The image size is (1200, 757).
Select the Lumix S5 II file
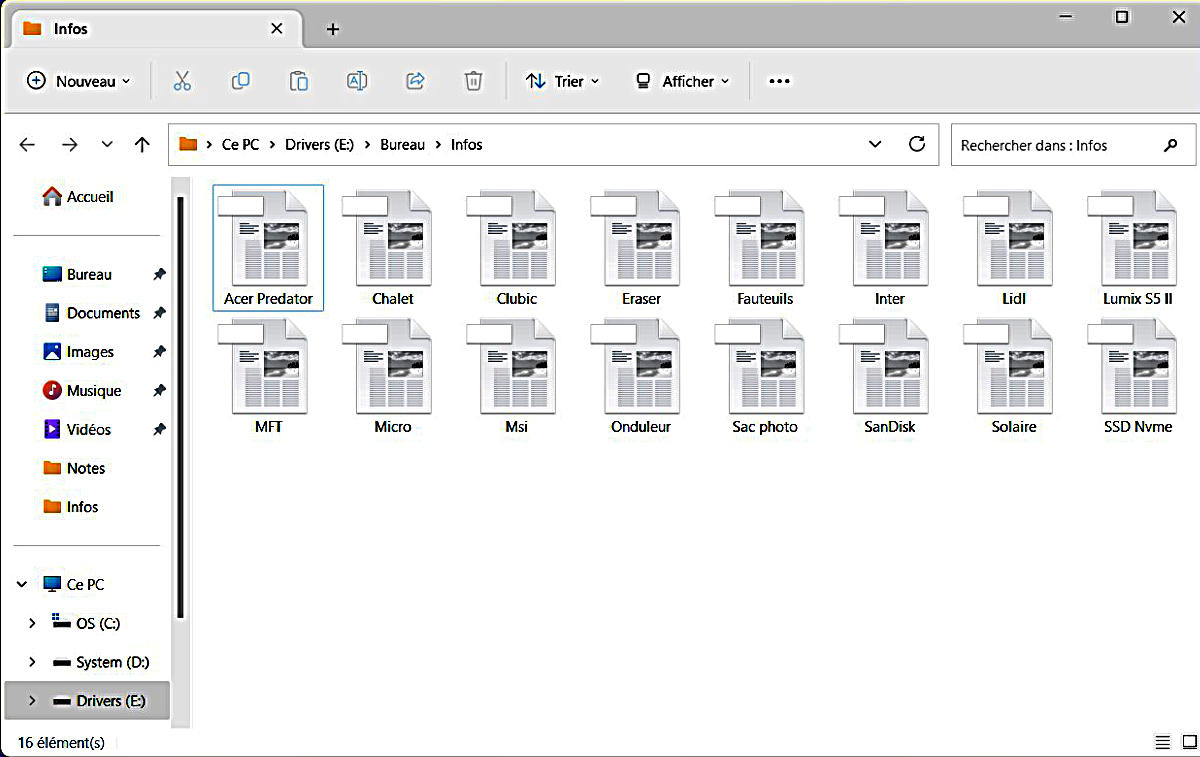coord(1137,248)
